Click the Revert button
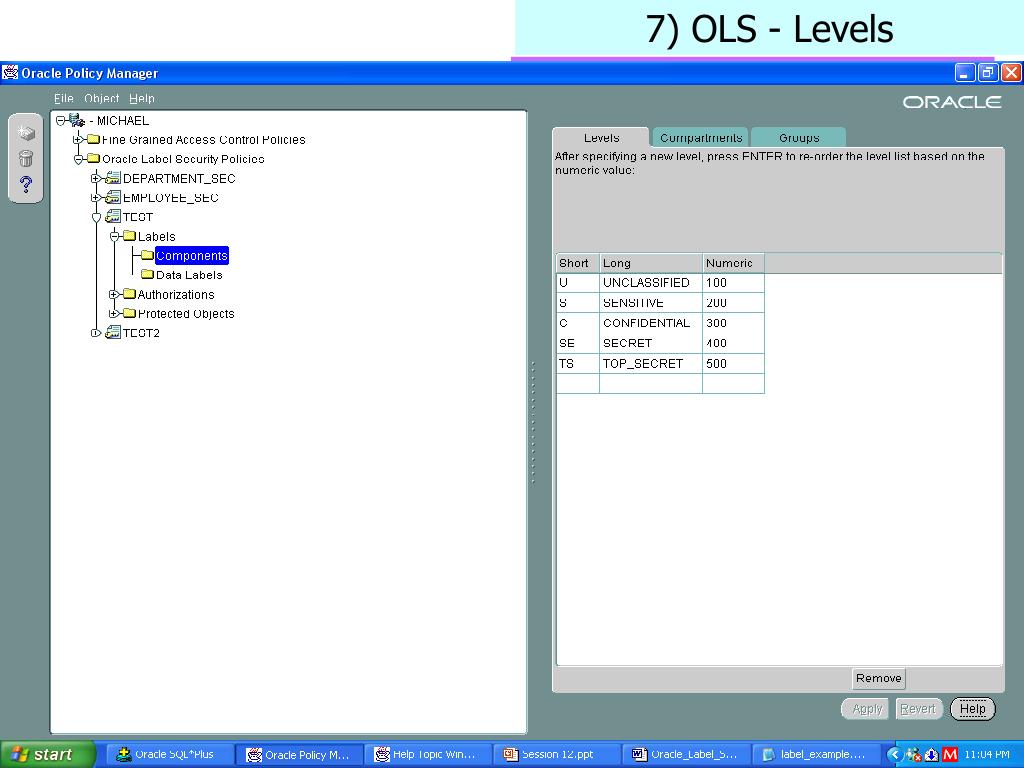The height and width of the screenshot is (768, 1024). coord(917,709)
